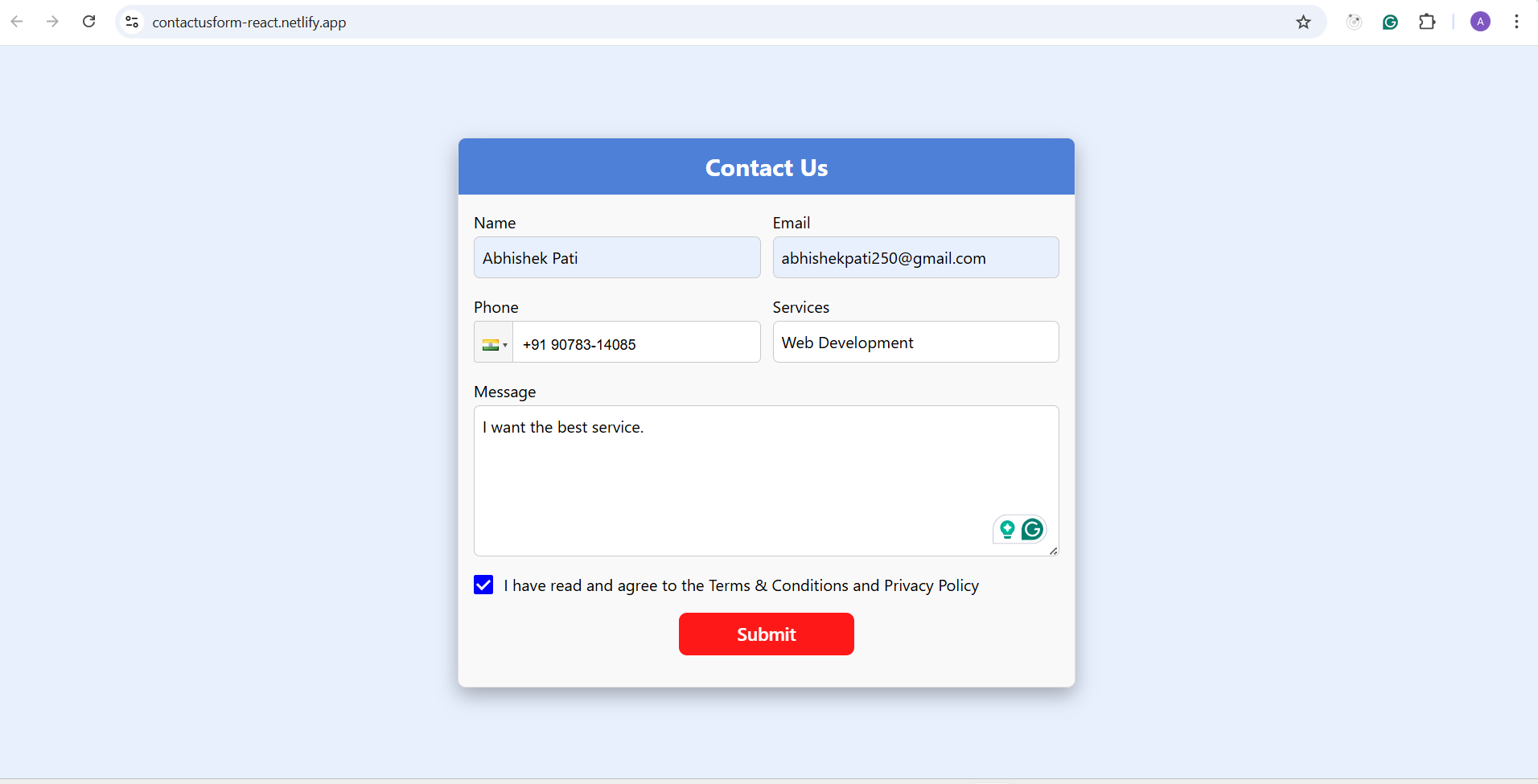Viewport: 1538px width, 784px height.
Task: Click into the Email input field
Action: [x=915, y=258]
